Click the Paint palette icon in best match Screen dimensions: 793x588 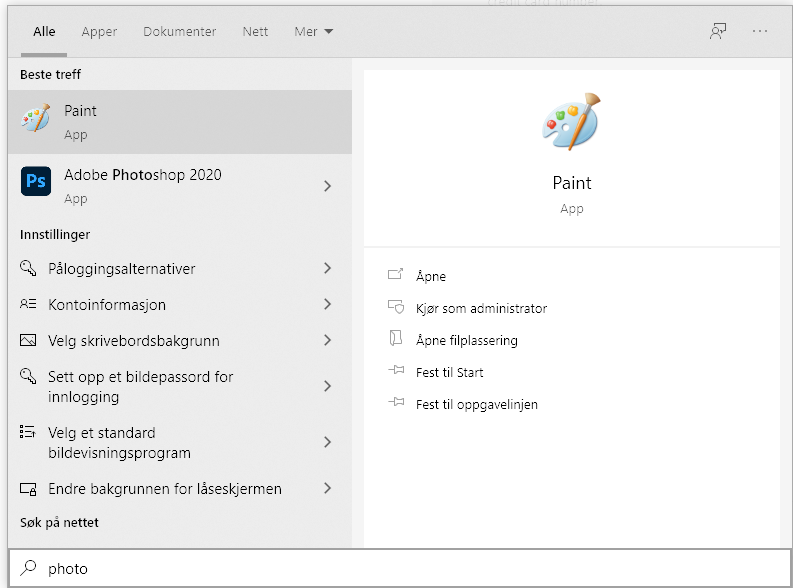35,118
